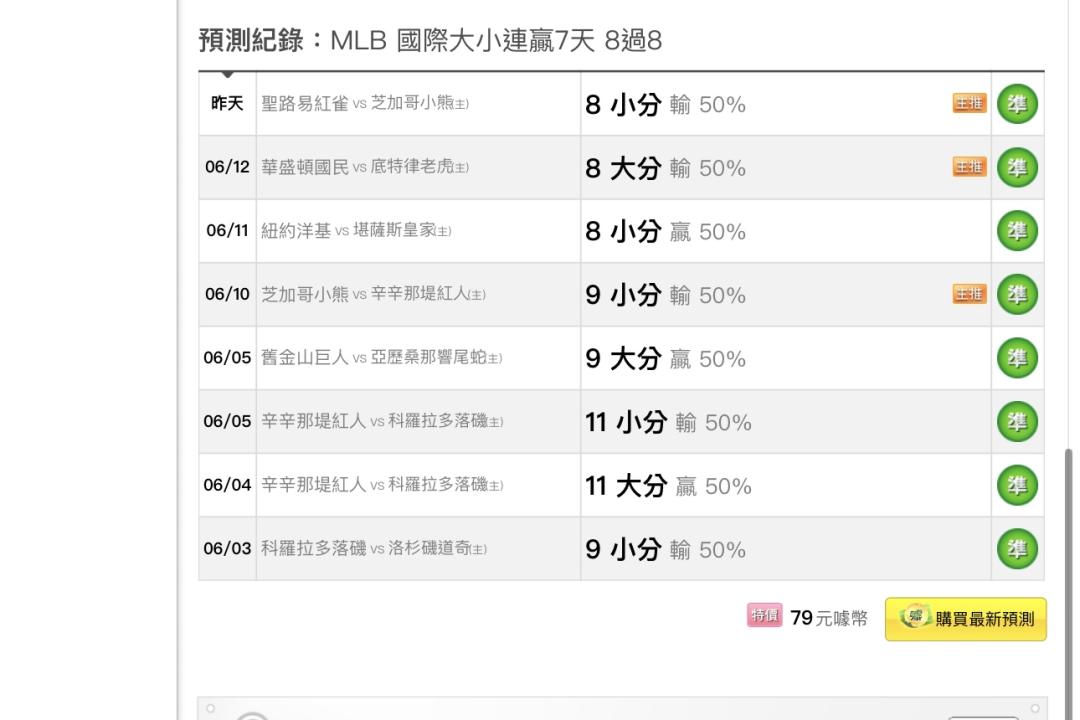Click the vertical scrollbar thumb at right

coord(1068,584)
